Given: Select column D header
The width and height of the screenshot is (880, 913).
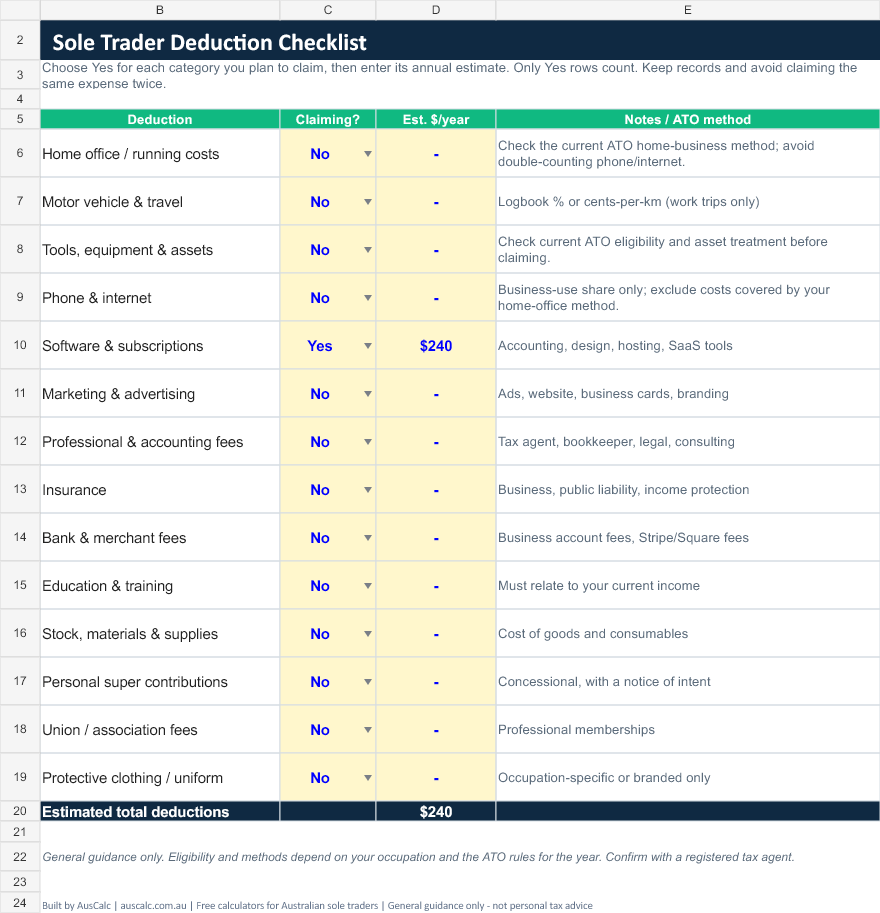Looking at the screenshot, I should click(x=436, y=10).
